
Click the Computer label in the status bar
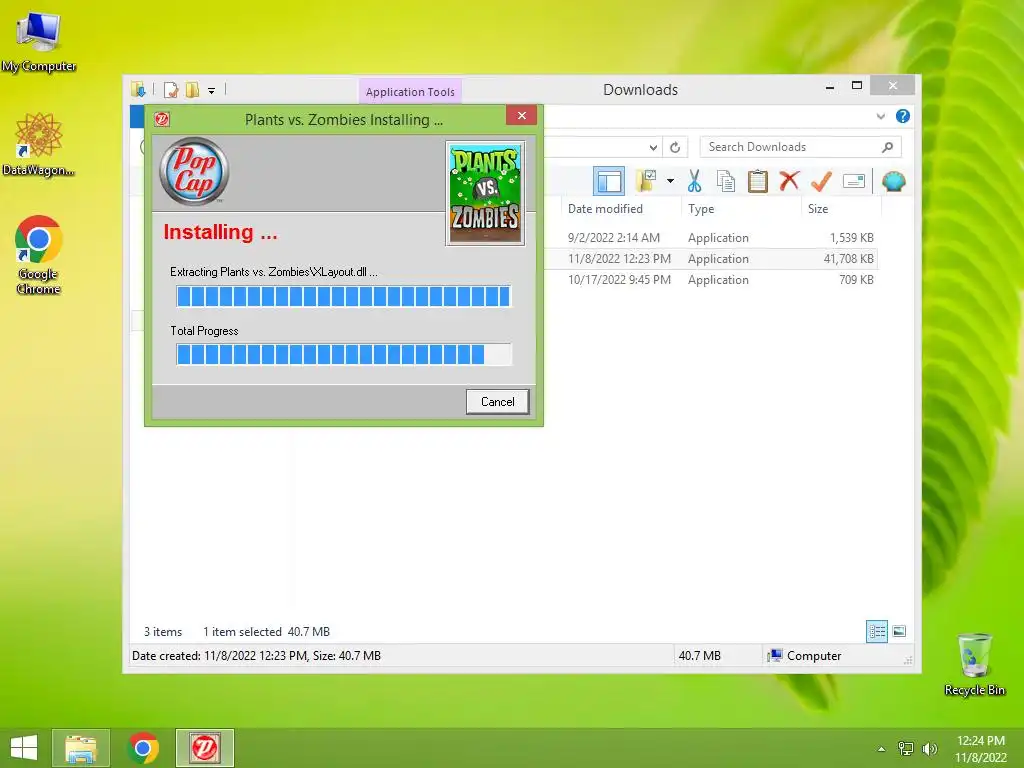(x=814, y=656)
